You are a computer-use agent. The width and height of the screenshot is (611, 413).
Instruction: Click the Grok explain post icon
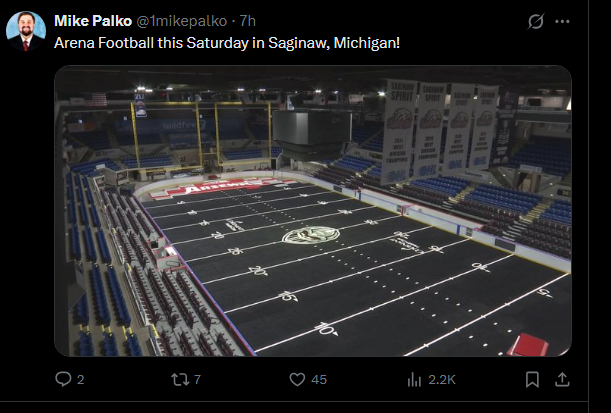tap(535, 21)
